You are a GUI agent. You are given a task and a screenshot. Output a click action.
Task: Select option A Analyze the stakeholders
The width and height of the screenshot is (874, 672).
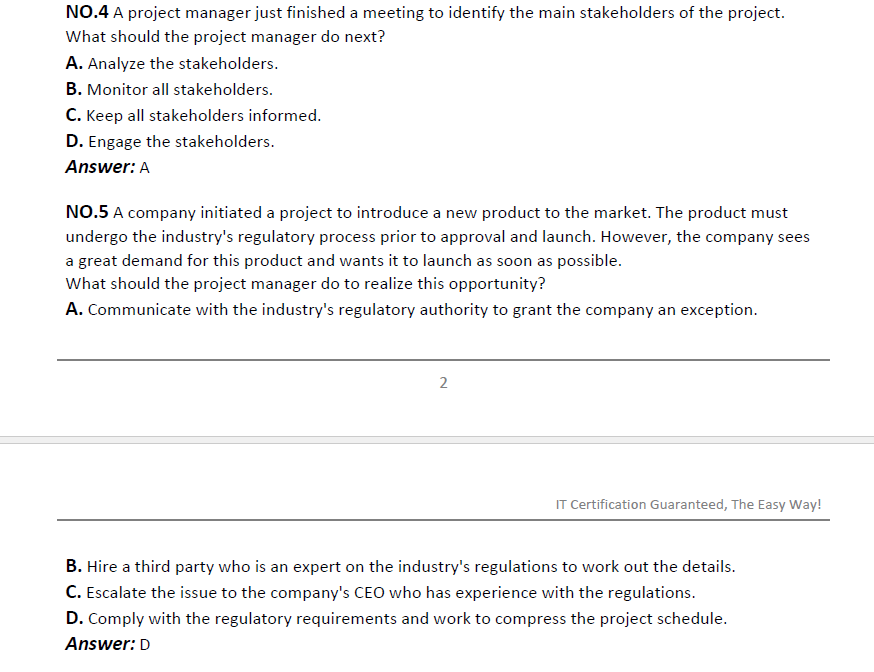point(172,64)
